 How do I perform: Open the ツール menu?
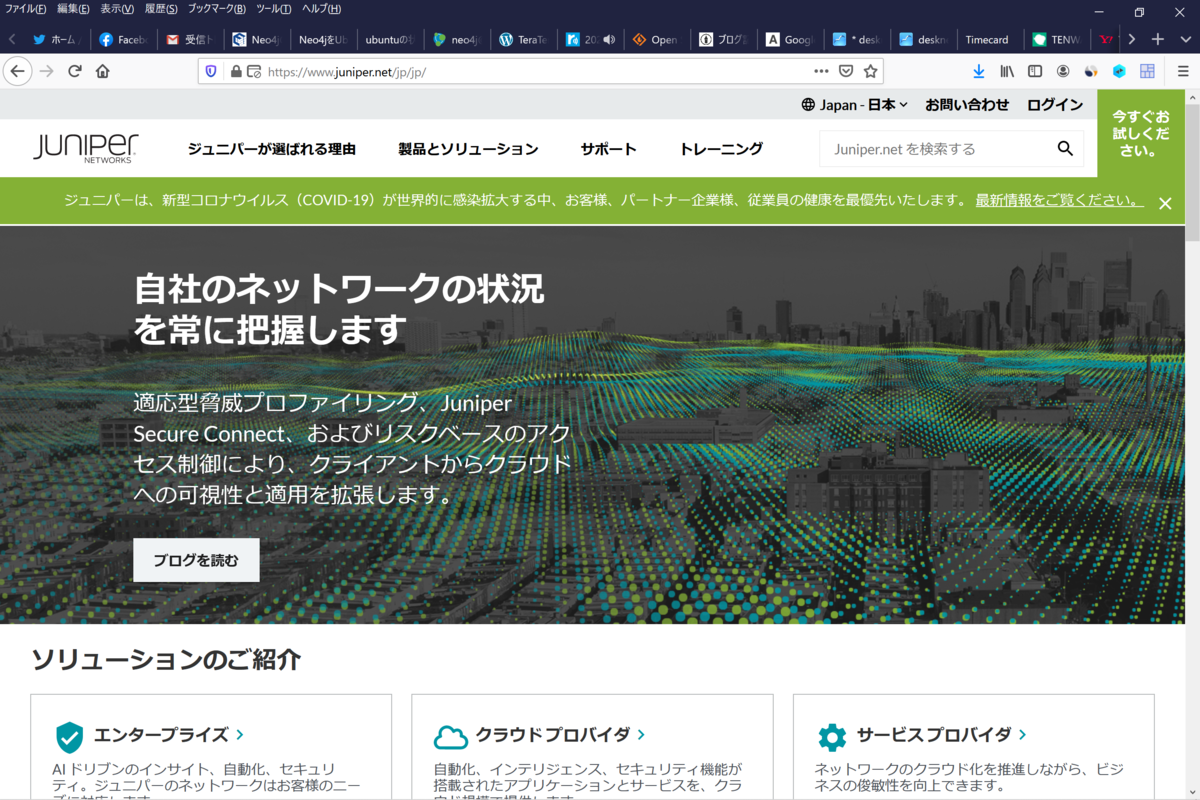coord(274,9)
